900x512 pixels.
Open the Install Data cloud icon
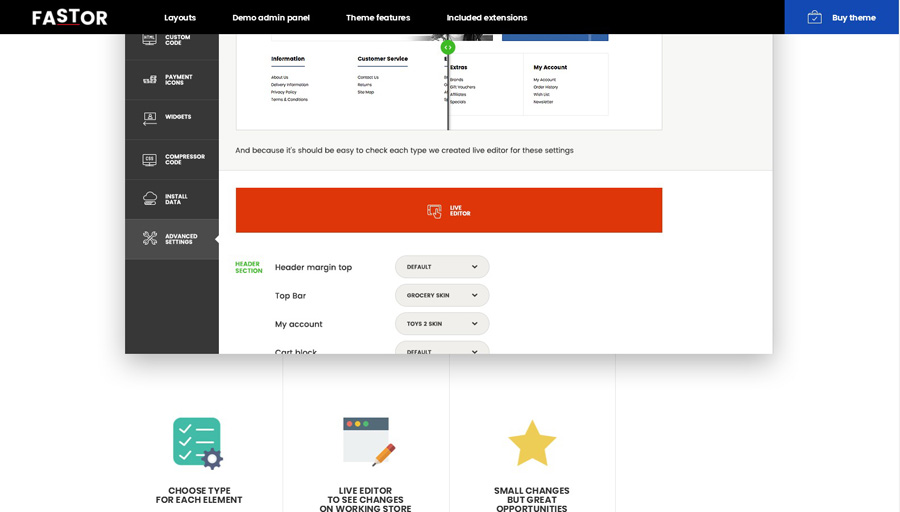click(149, 198)
